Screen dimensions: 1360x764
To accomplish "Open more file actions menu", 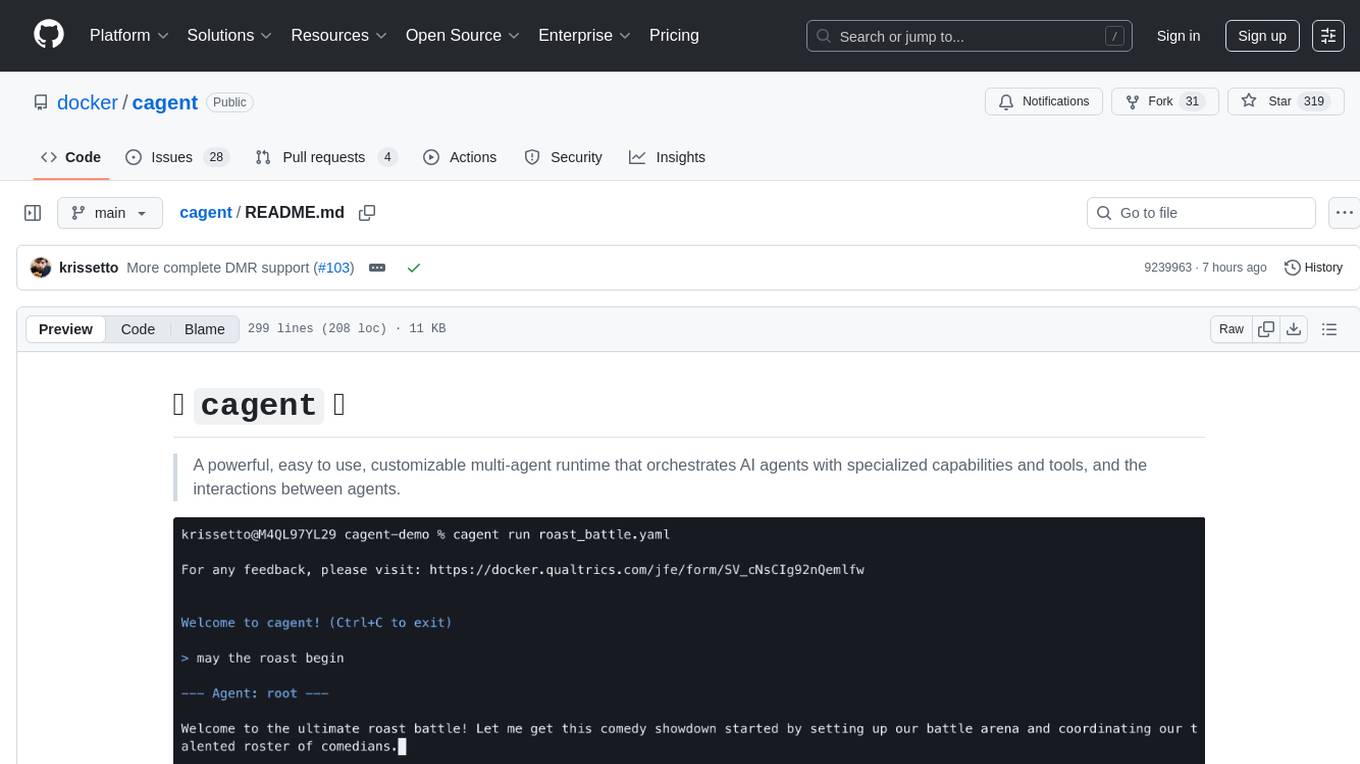I will pyautogui.click(x=1344, y=213).
